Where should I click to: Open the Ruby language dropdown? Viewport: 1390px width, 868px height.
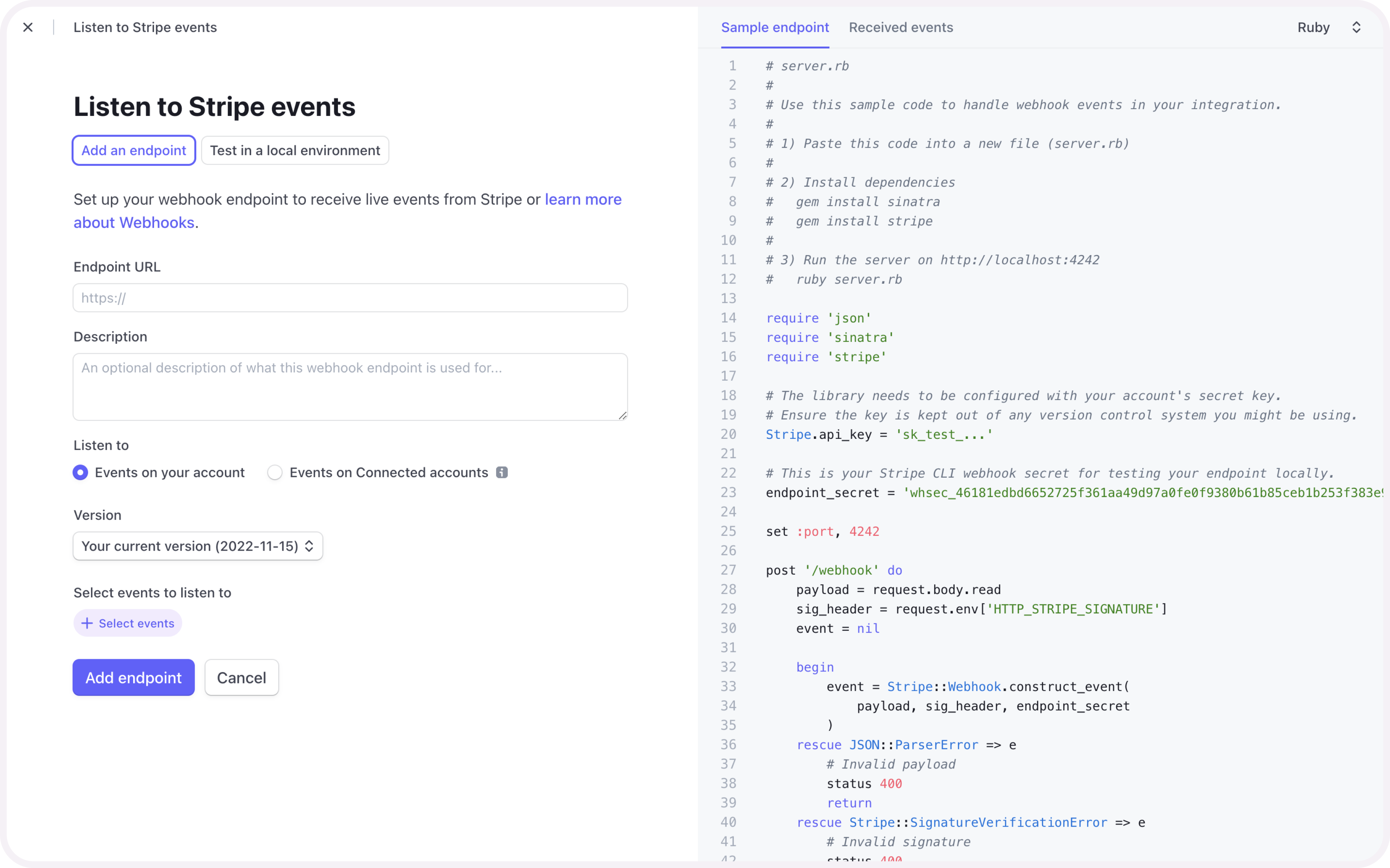[x=1314, y=28]
